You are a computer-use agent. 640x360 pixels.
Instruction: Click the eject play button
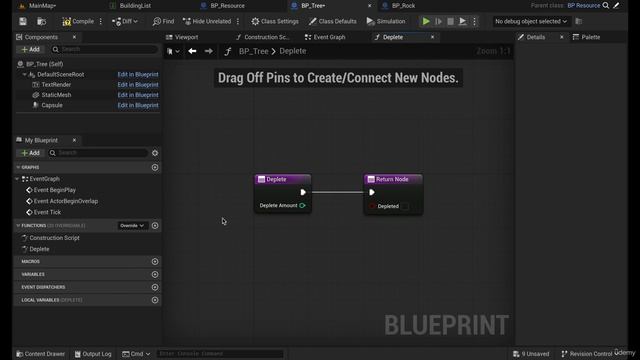[x=462, y=21]
